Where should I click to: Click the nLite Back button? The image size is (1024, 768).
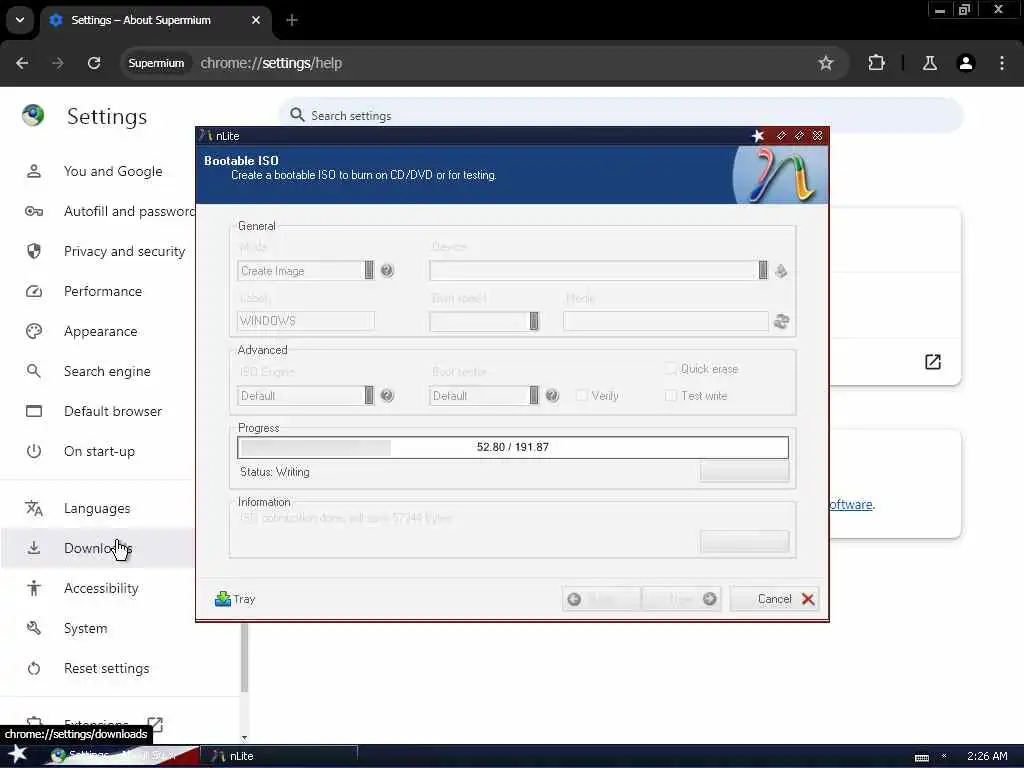[x=601, y=599]
